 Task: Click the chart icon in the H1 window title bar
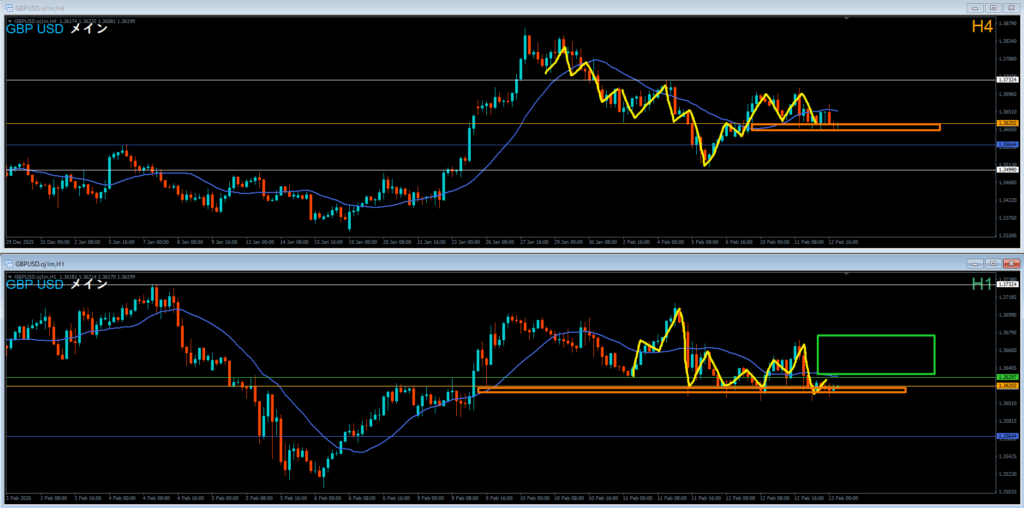(x=10, y=262)
